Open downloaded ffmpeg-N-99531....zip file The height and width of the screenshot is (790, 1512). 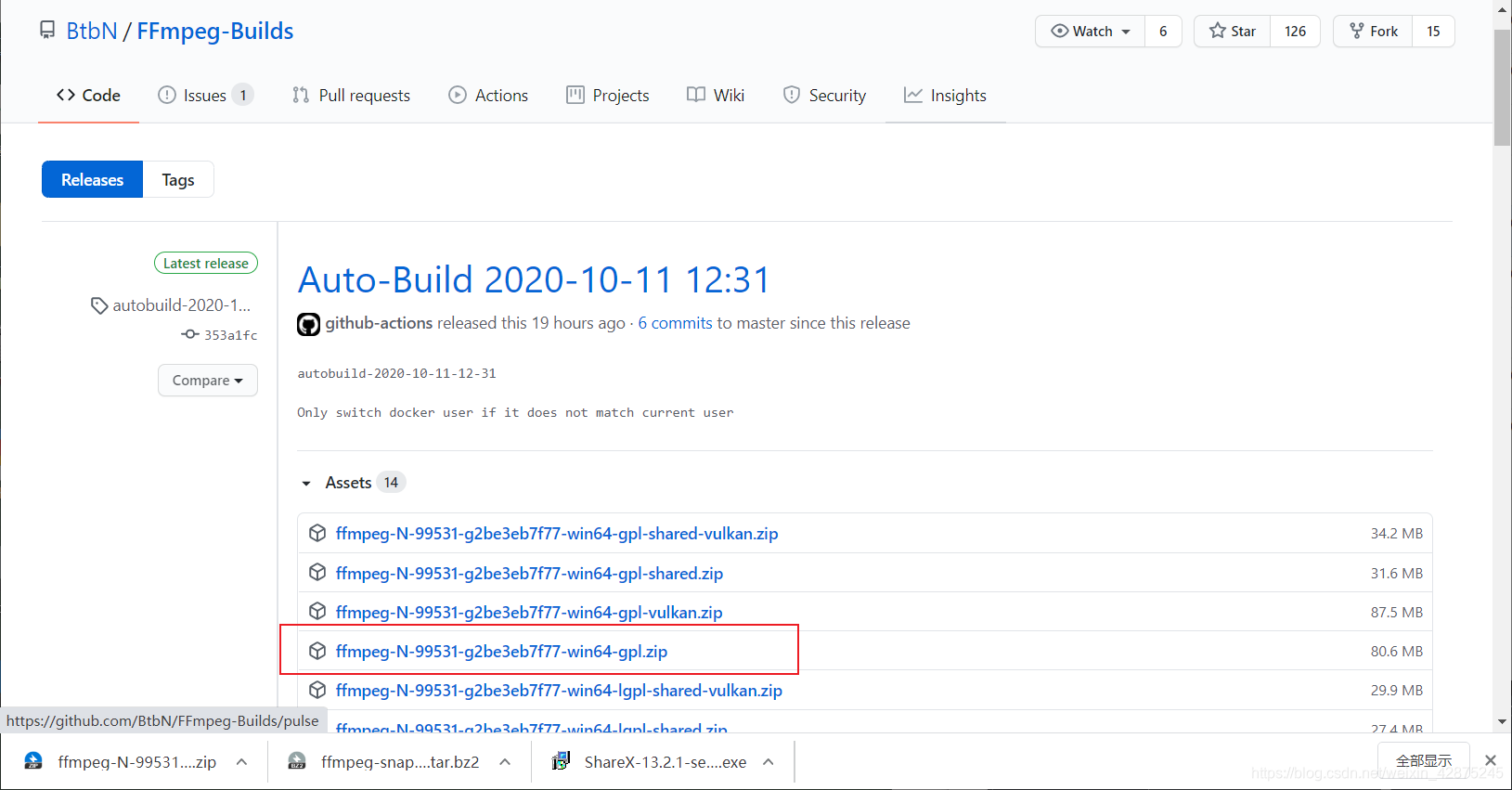[x=121, y=762]
